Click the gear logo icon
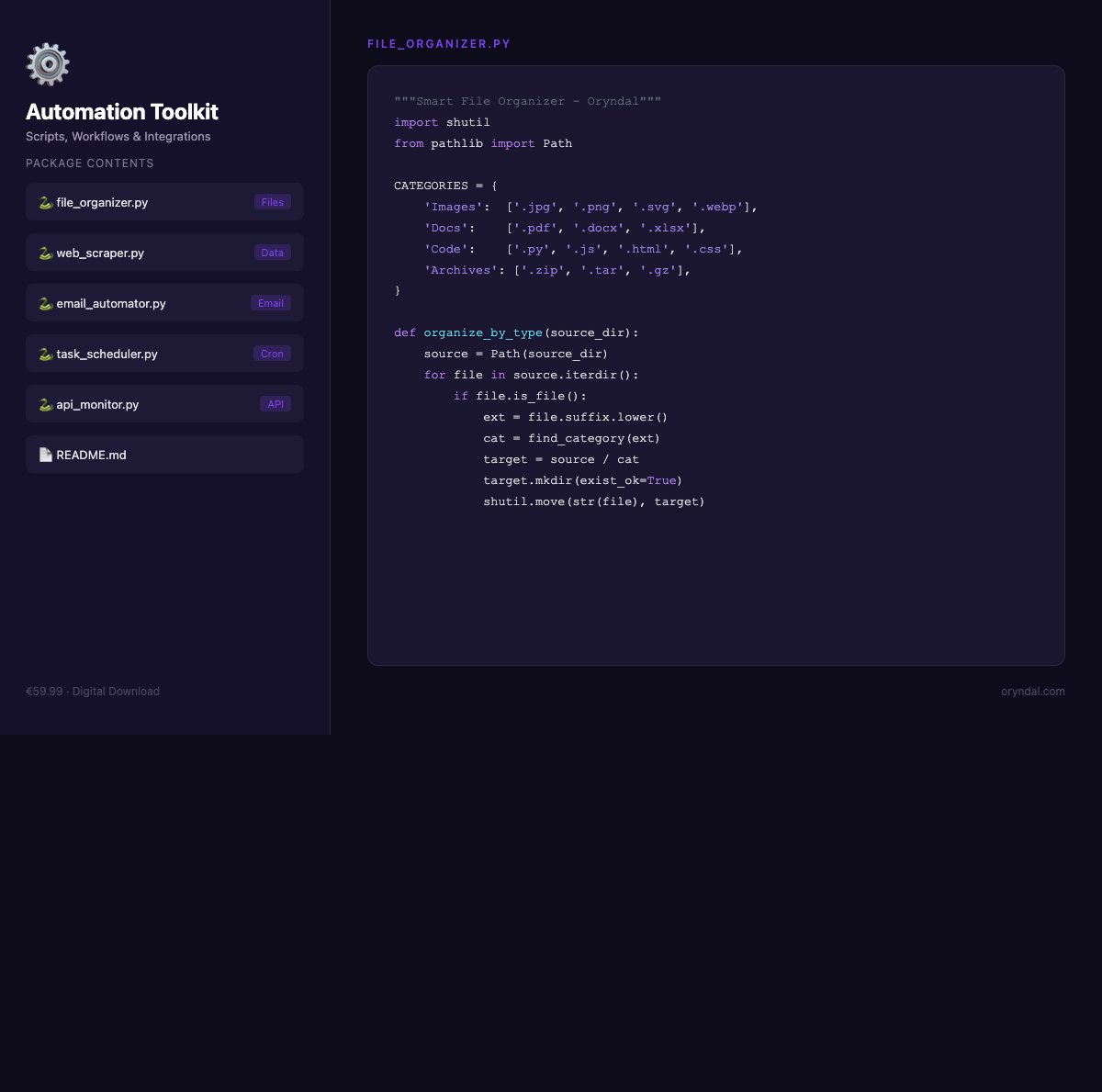This screenshot has width=1102, height=1092. point(48,65)
